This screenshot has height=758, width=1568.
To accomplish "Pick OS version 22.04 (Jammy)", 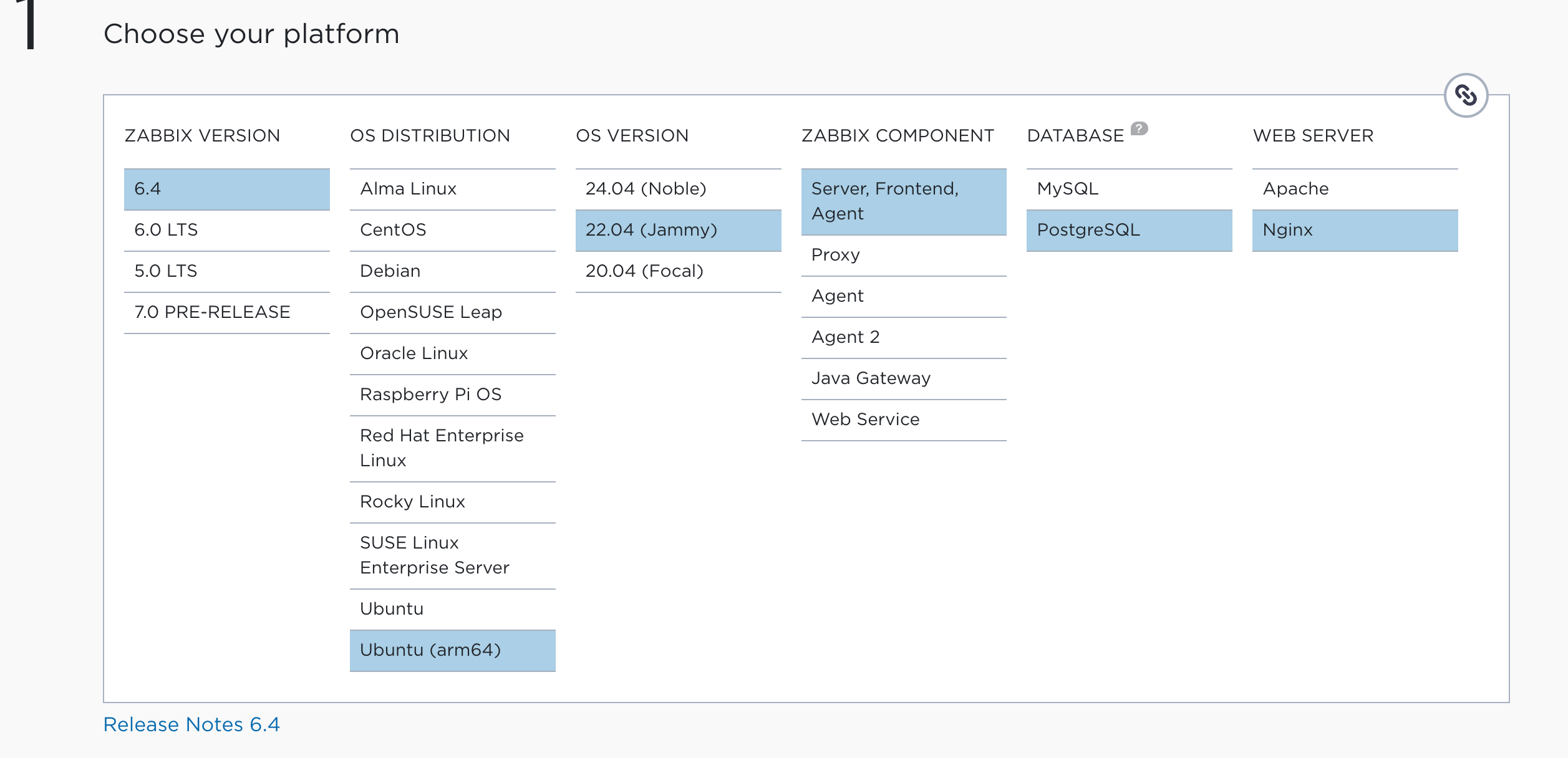I will click(679, 231).
